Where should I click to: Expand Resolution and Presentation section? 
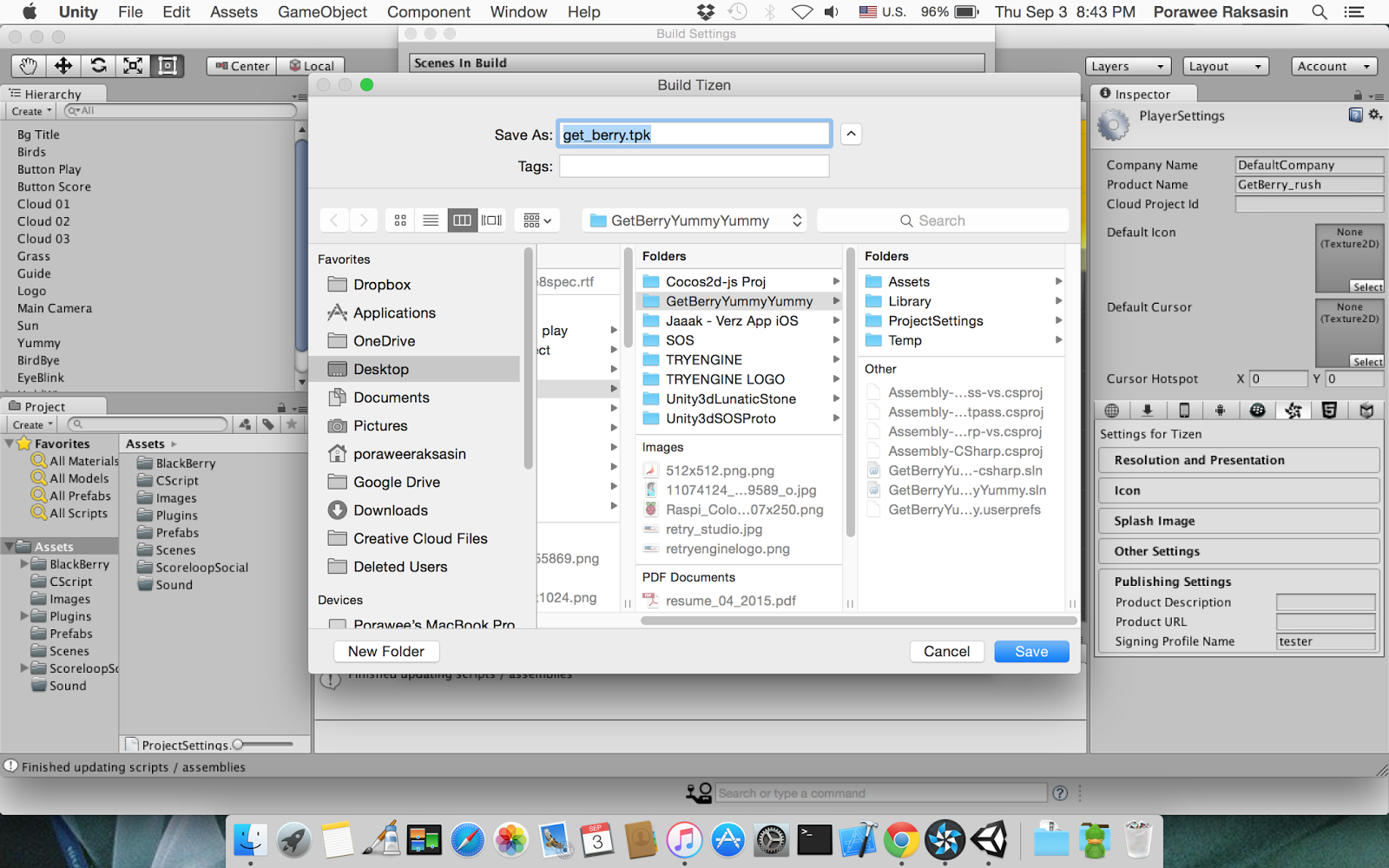[1239, 460]
